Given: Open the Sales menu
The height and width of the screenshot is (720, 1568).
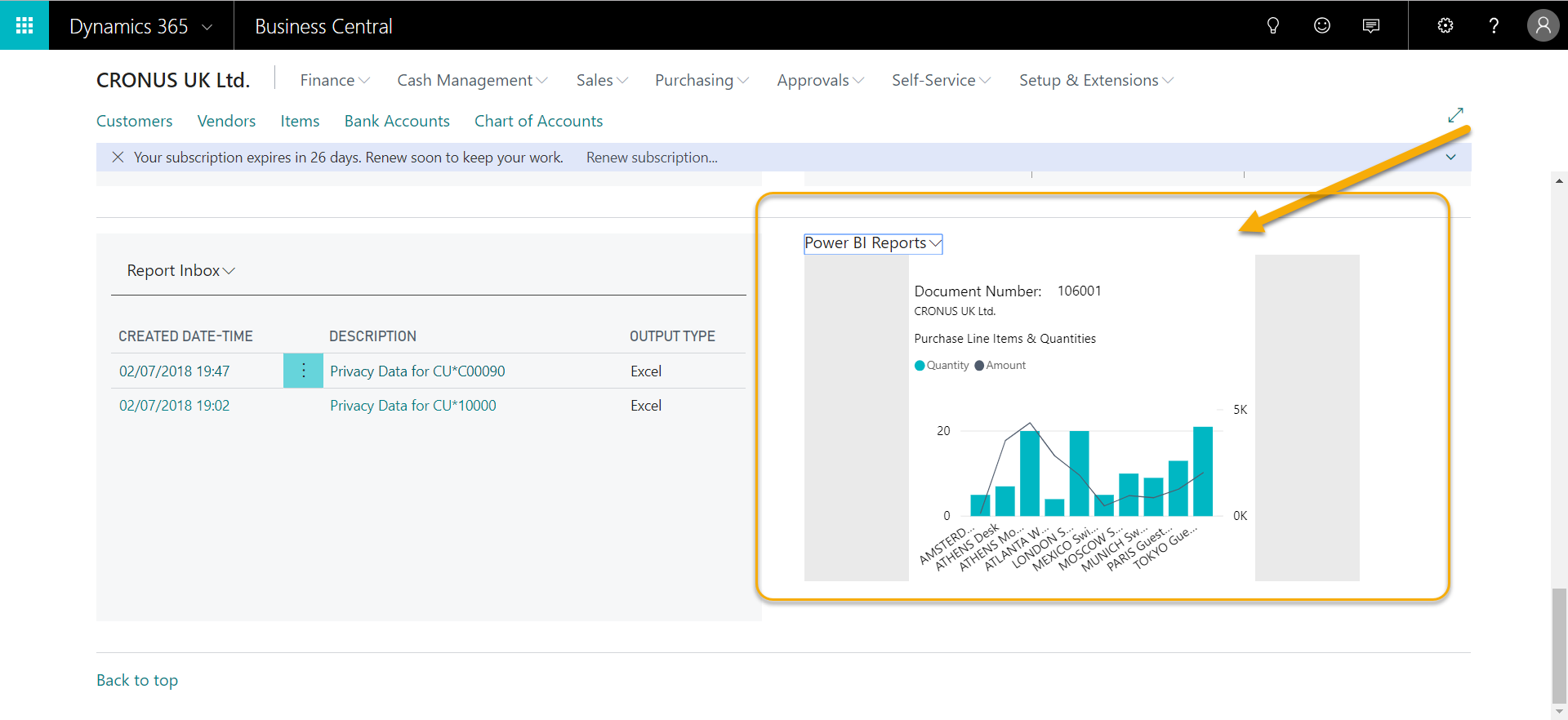Looking at the screenshot, I should (602, 80).
